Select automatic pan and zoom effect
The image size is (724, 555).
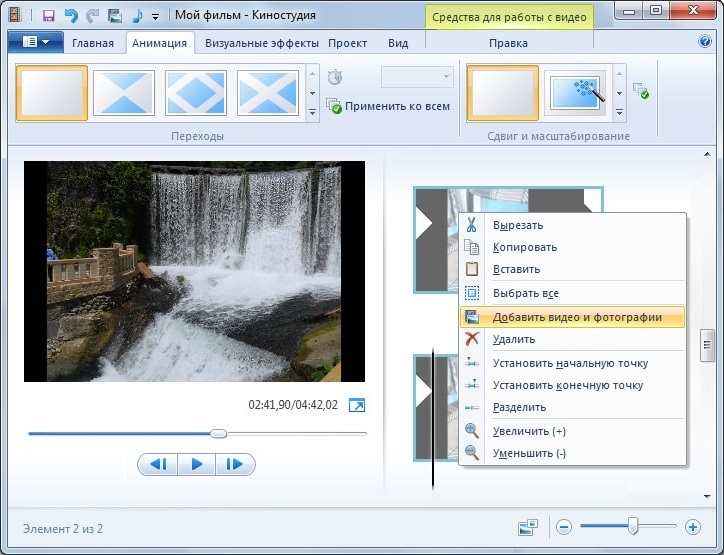click(x=575, y=93)
